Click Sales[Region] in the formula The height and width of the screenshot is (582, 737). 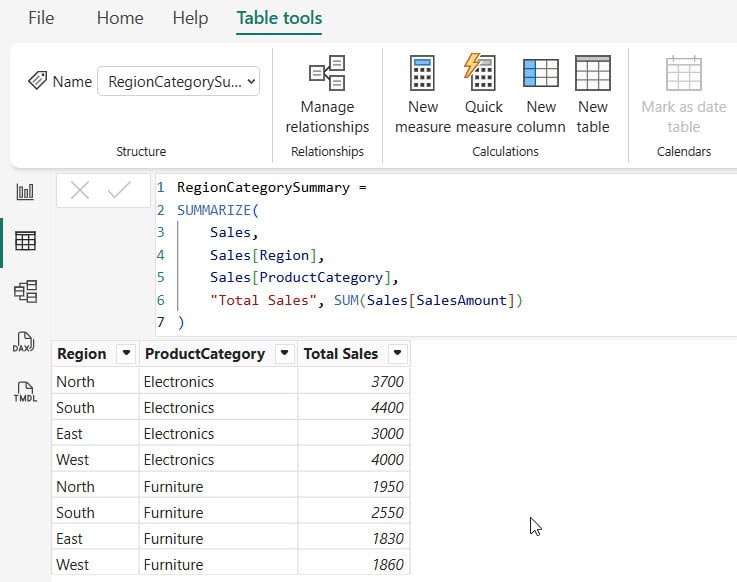tap(263, 255)
